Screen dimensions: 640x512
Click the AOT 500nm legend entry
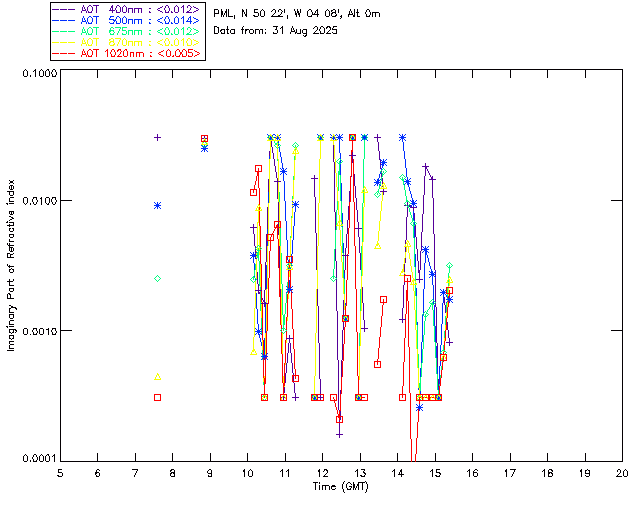coord(126,20)
